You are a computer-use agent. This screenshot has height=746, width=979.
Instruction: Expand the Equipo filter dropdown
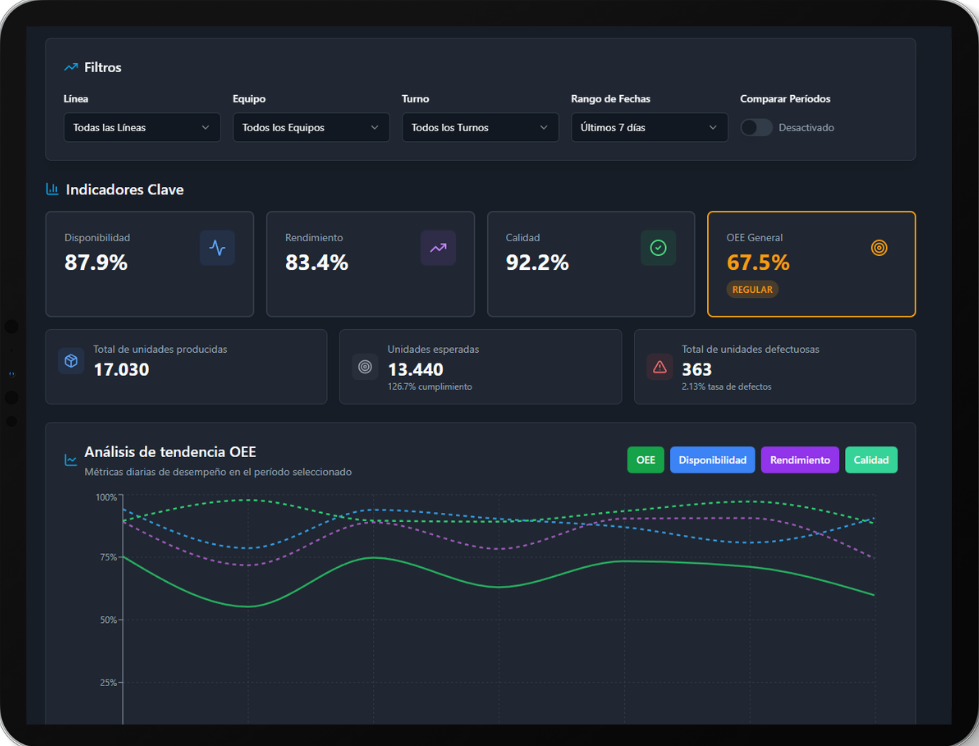(x=311, y=128)
